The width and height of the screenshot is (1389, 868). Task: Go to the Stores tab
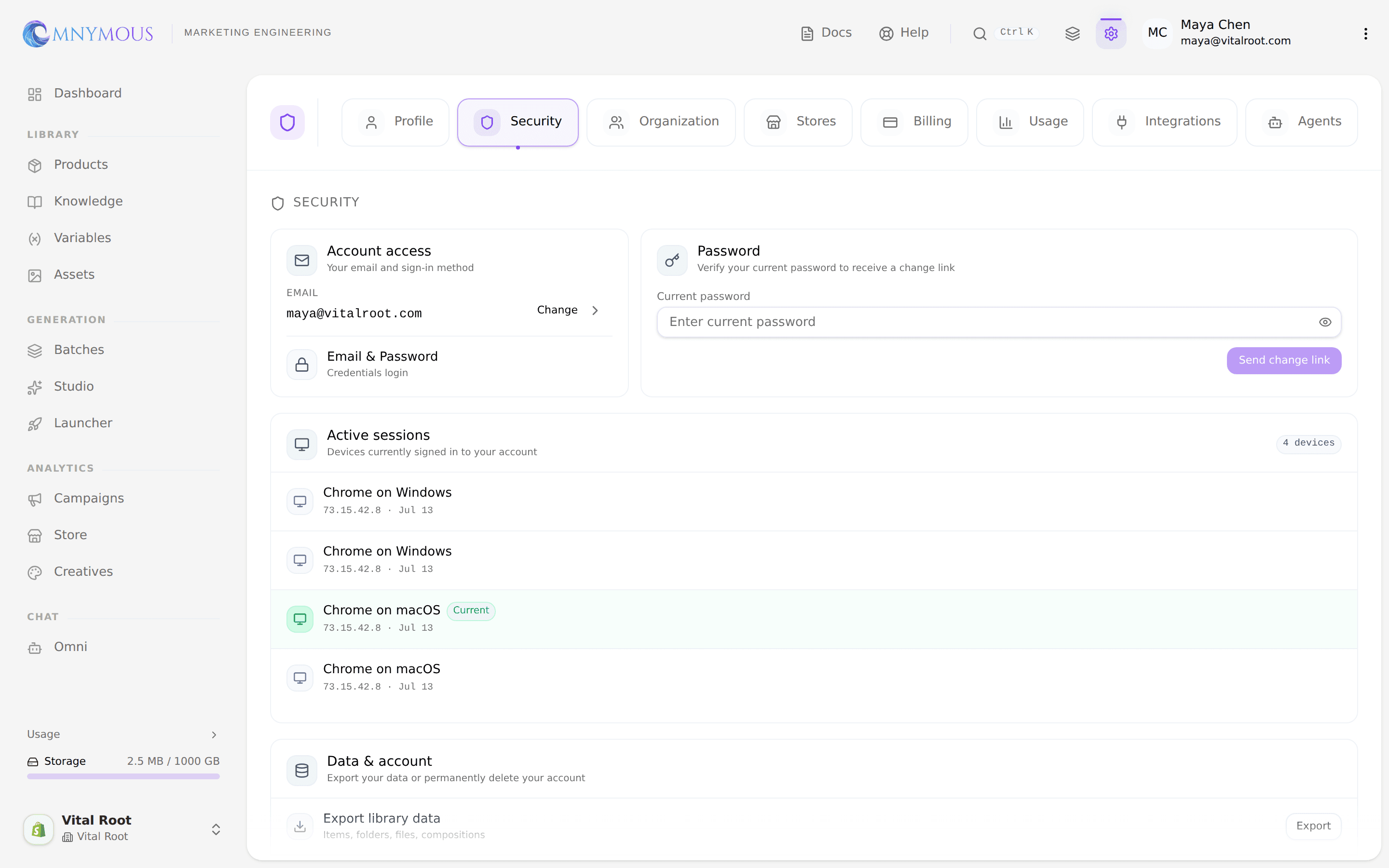coord(798,122)
